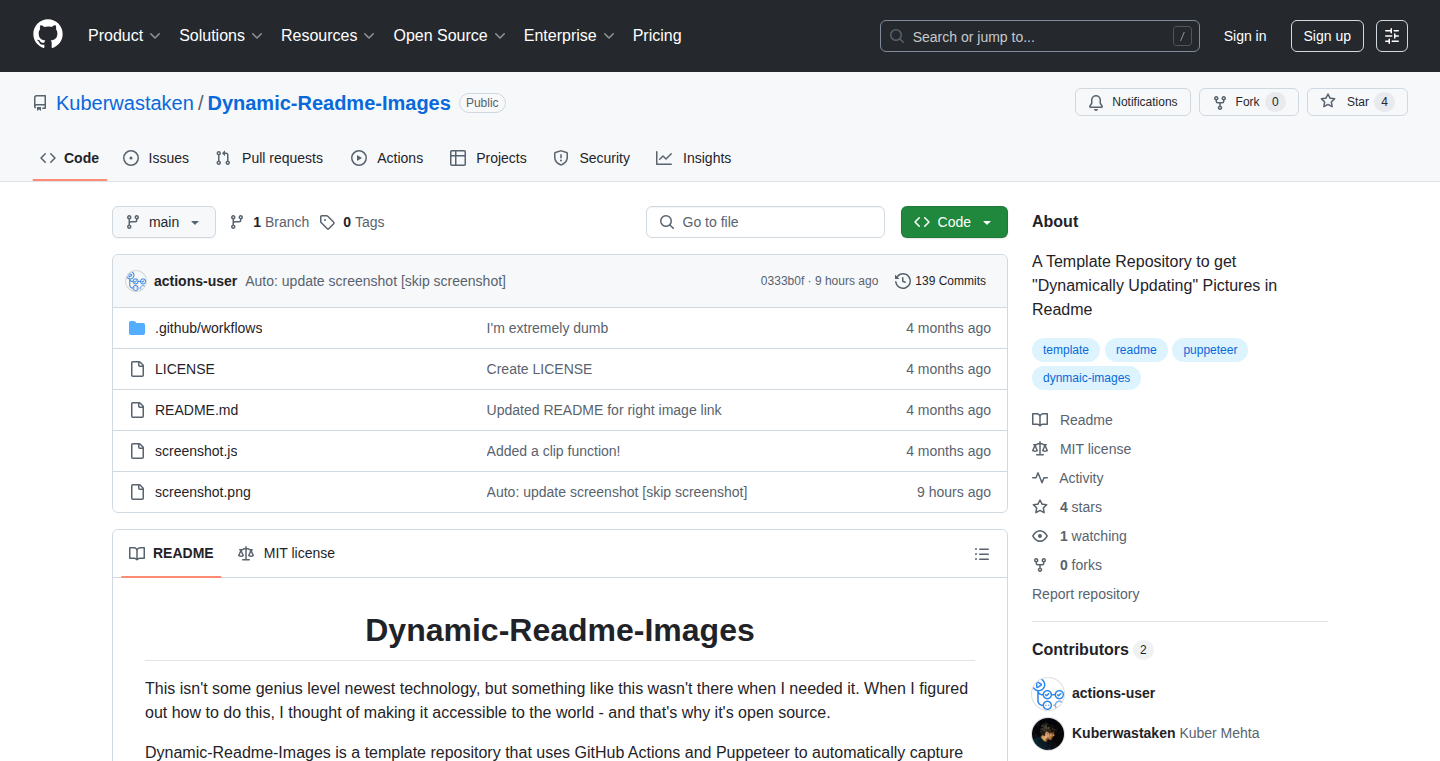Open the Projects tab

pos(488,158)
